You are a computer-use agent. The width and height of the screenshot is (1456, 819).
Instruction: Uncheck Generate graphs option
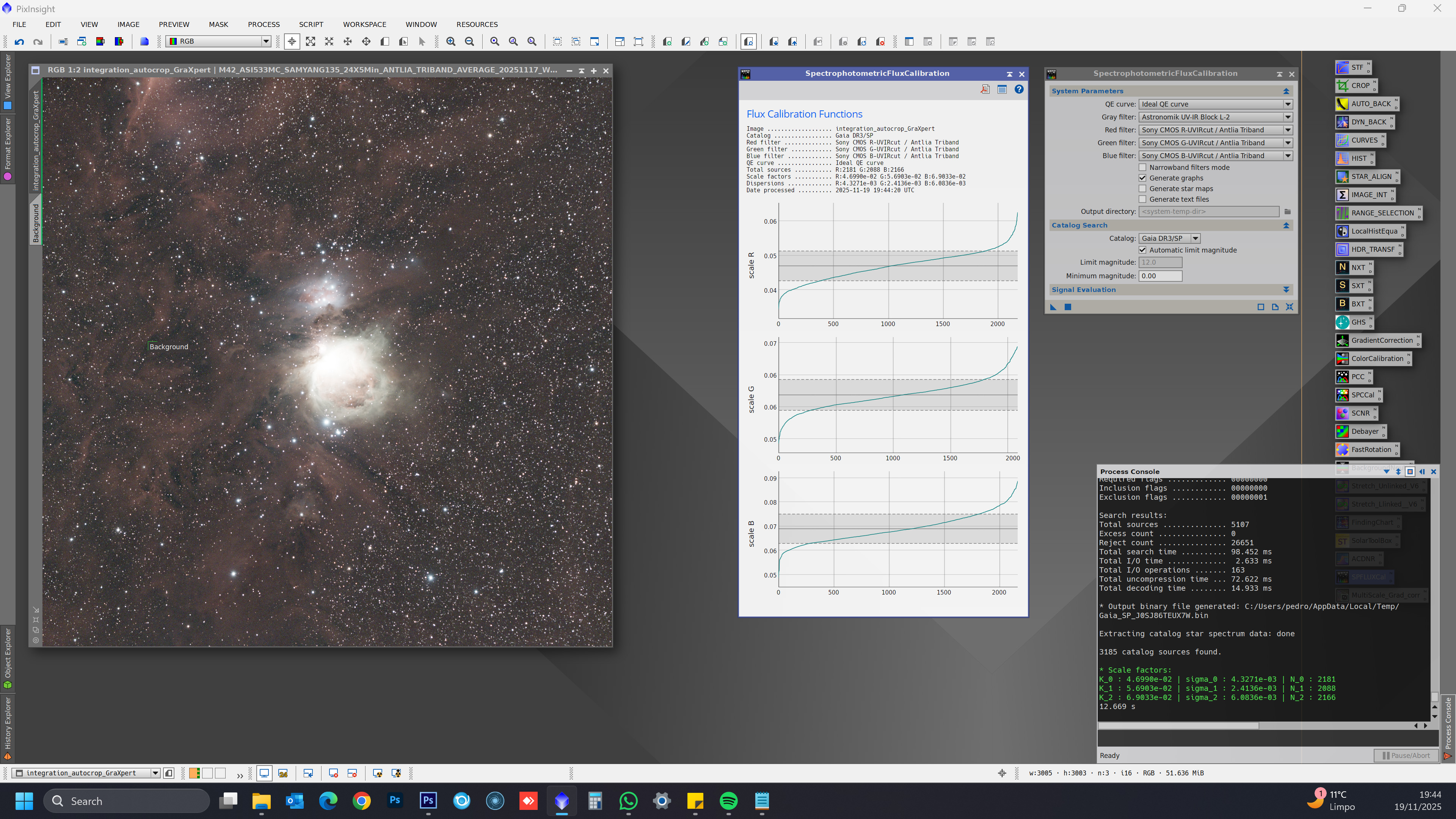[x=1142, y=178]
